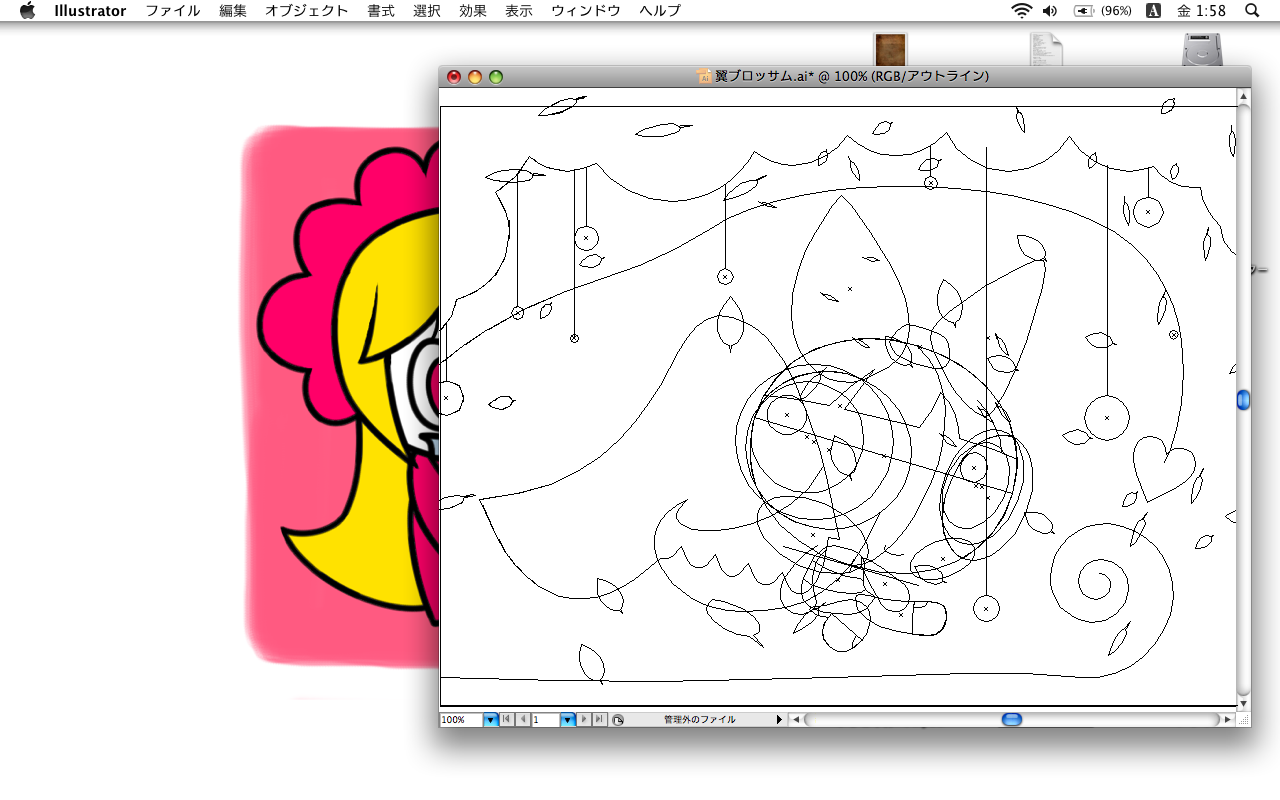Open the オブジェクト menu
This screenshot has width=1280, height=800.
tap(307, 11)
